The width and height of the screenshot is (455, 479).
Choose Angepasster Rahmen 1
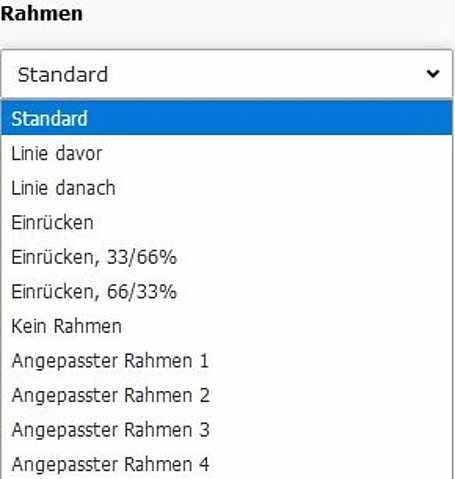point(227,361)
